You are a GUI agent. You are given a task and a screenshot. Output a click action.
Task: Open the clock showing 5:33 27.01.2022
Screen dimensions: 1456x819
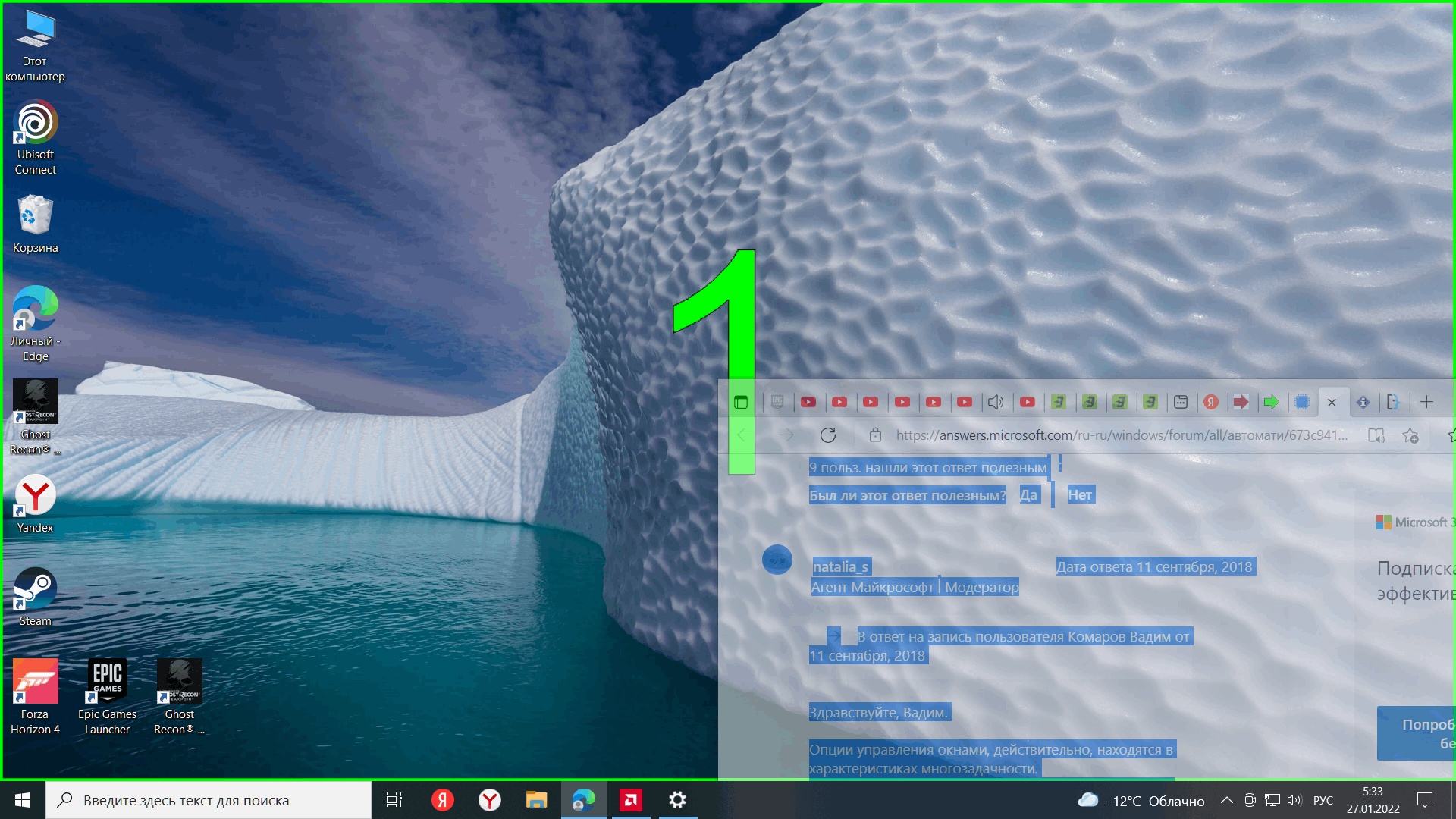click(1373, 800)
